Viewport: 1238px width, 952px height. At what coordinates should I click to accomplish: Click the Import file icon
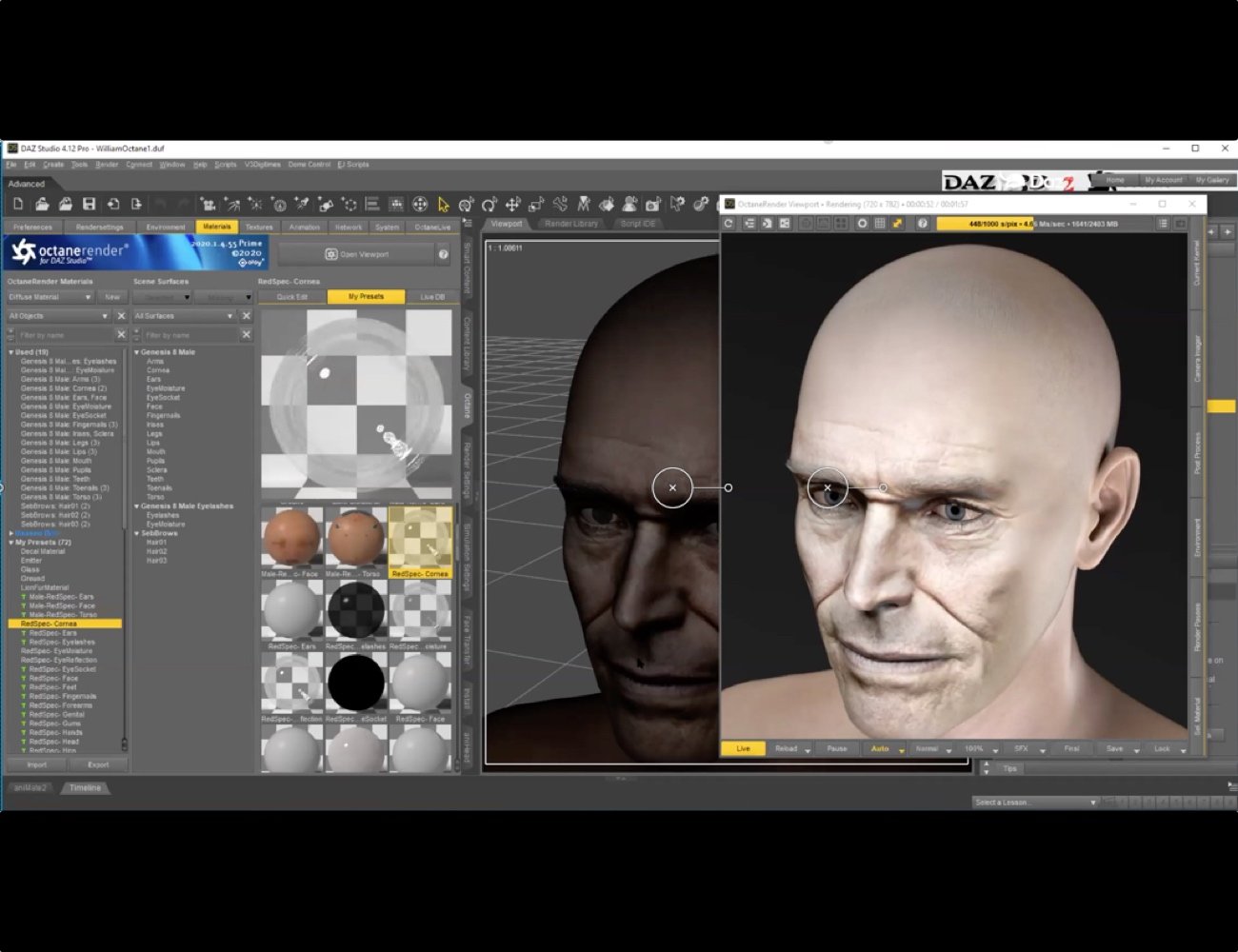click(112, 204)
